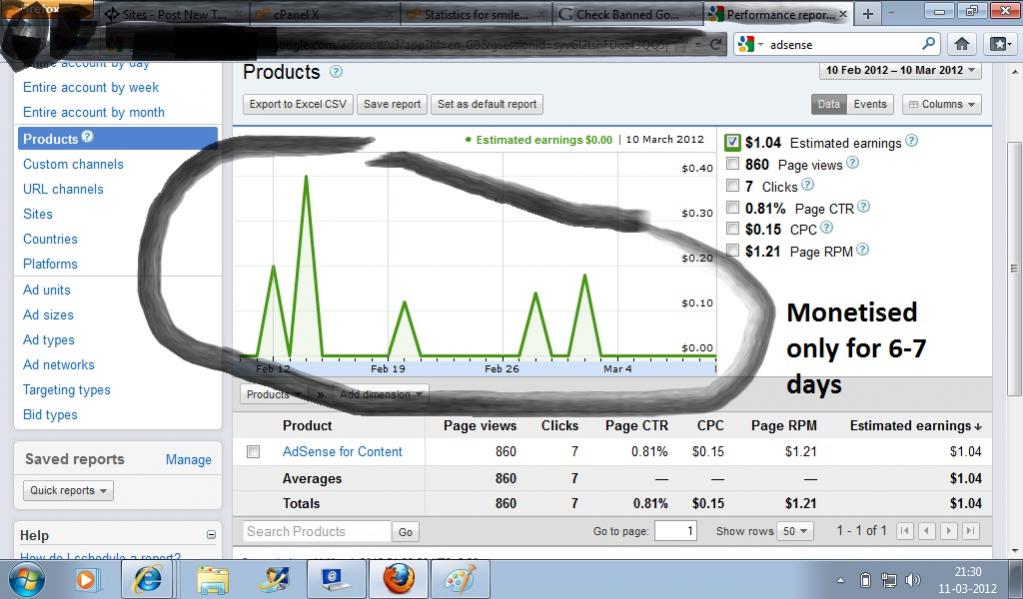The width and height of the screenshot is (1023, 599).
Task: Open the date range dropdown
Action: 900,70
